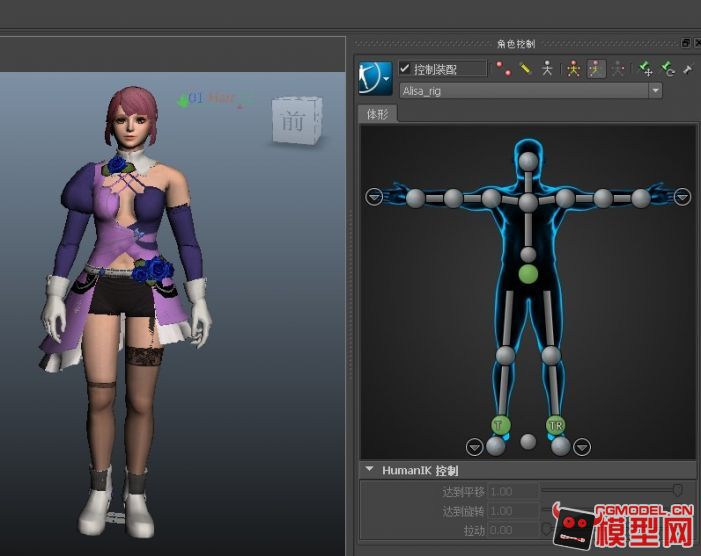Select the green T ankle effector
701x556 pixels.
click(500, 425)
